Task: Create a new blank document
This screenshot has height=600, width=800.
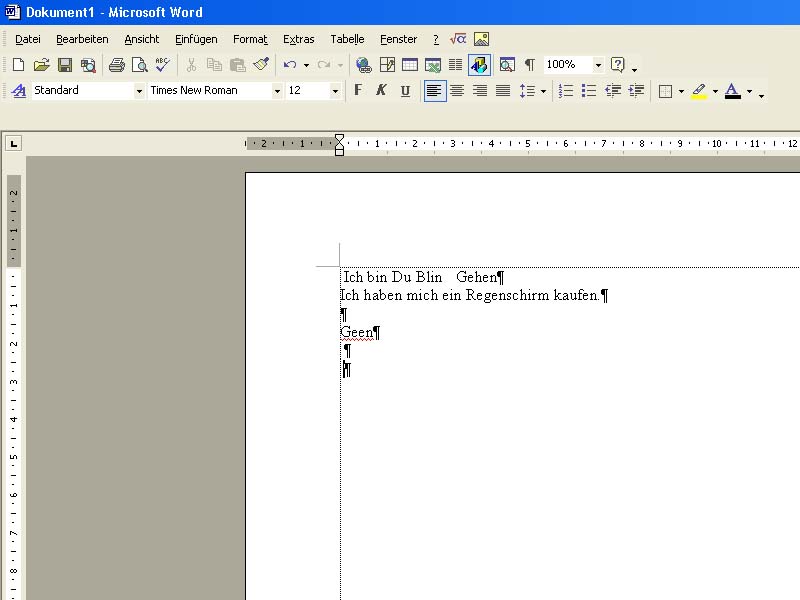Action: click(x=18, y=65)
